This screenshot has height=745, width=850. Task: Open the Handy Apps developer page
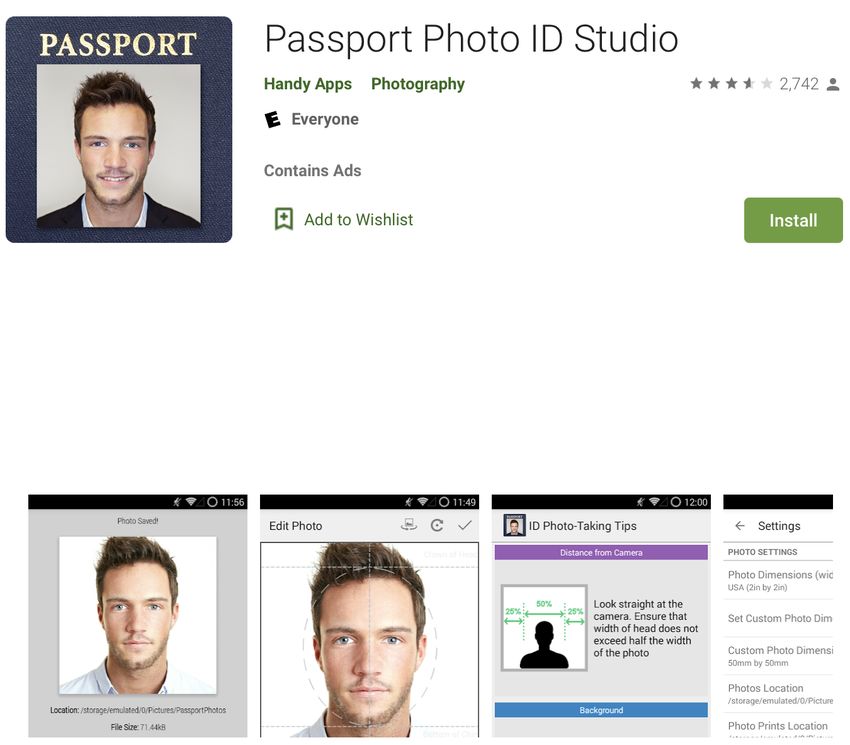coord(308,84)
